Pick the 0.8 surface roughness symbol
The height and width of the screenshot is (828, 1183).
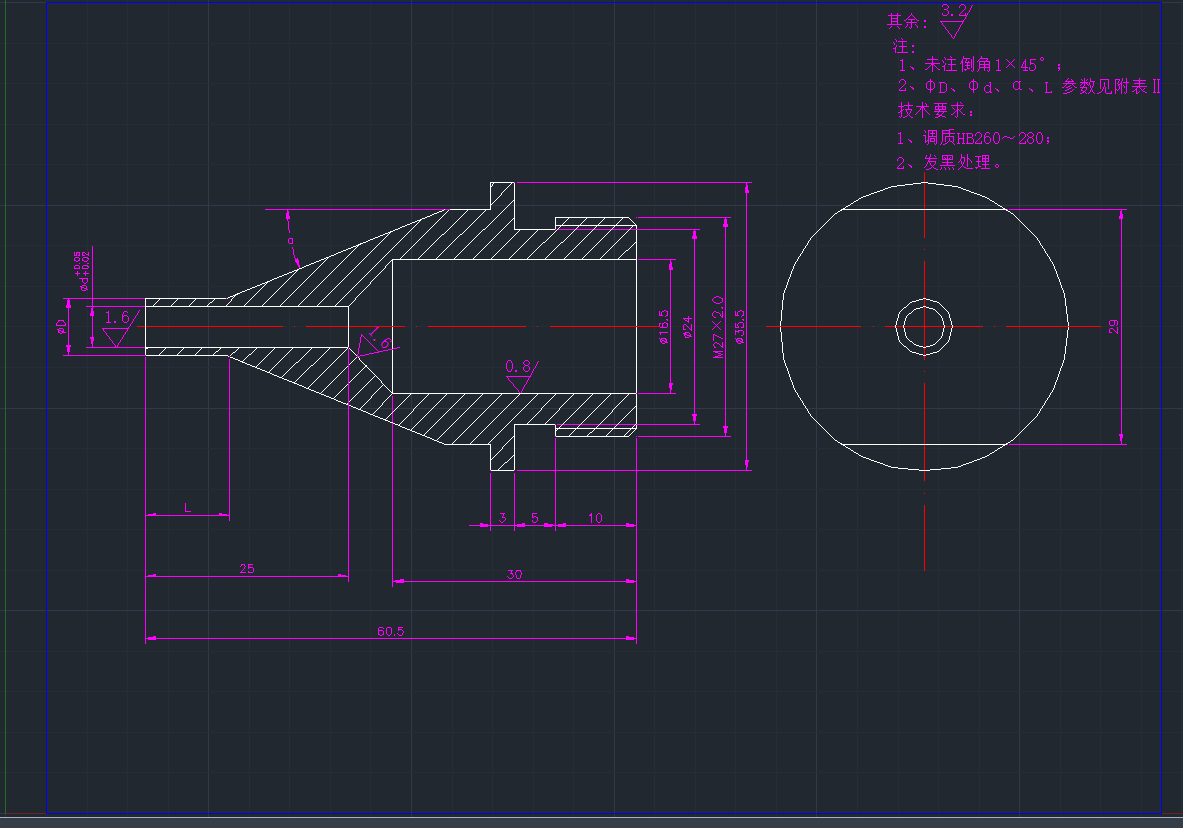(x=521, y=377)
